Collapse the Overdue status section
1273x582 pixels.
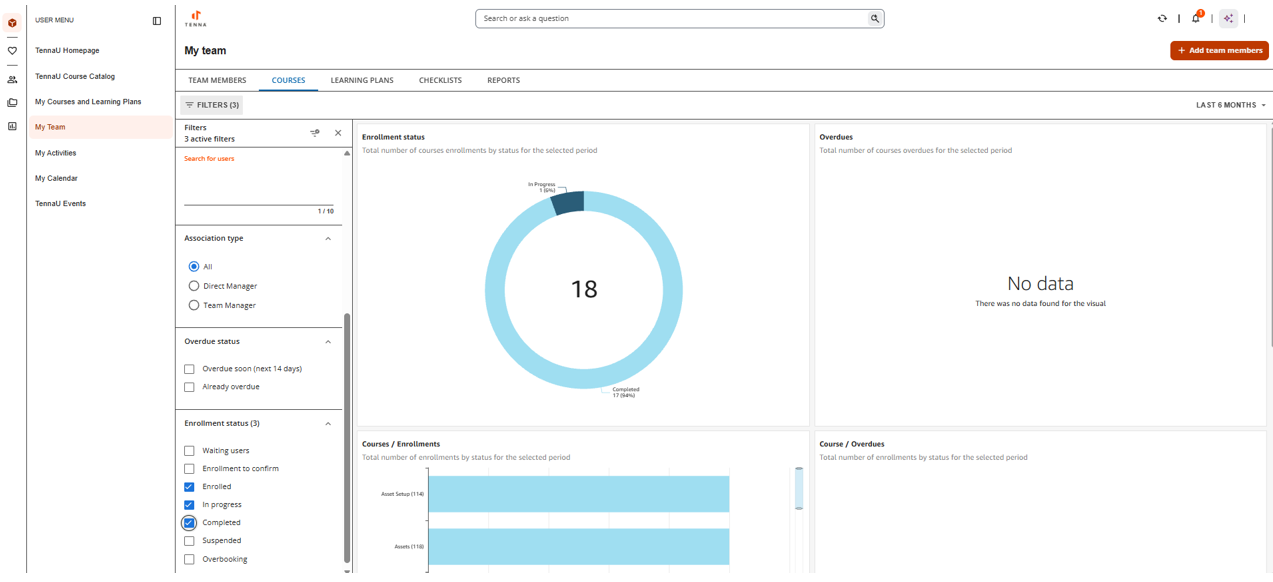pyautogui.click(x=328, y=342)
